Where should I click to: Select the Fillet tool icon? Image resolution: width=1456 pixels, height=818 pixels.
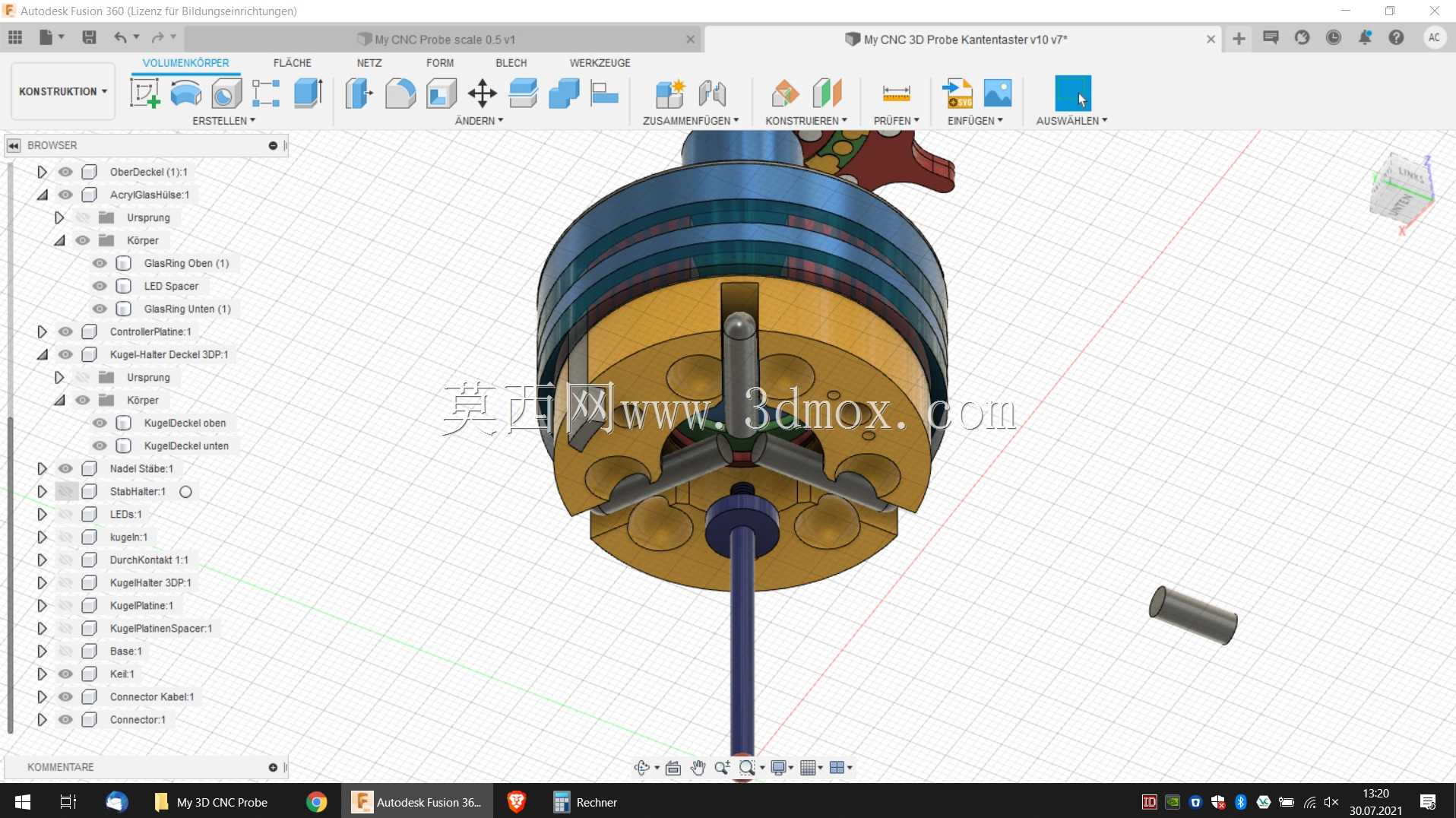400,93
